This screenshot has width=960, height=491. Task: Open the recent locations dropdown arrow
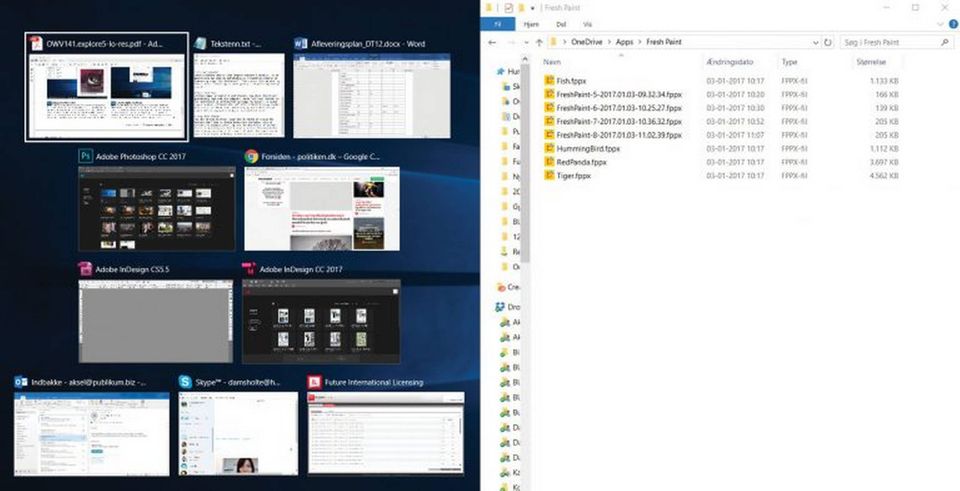click(x=525, y=43)
